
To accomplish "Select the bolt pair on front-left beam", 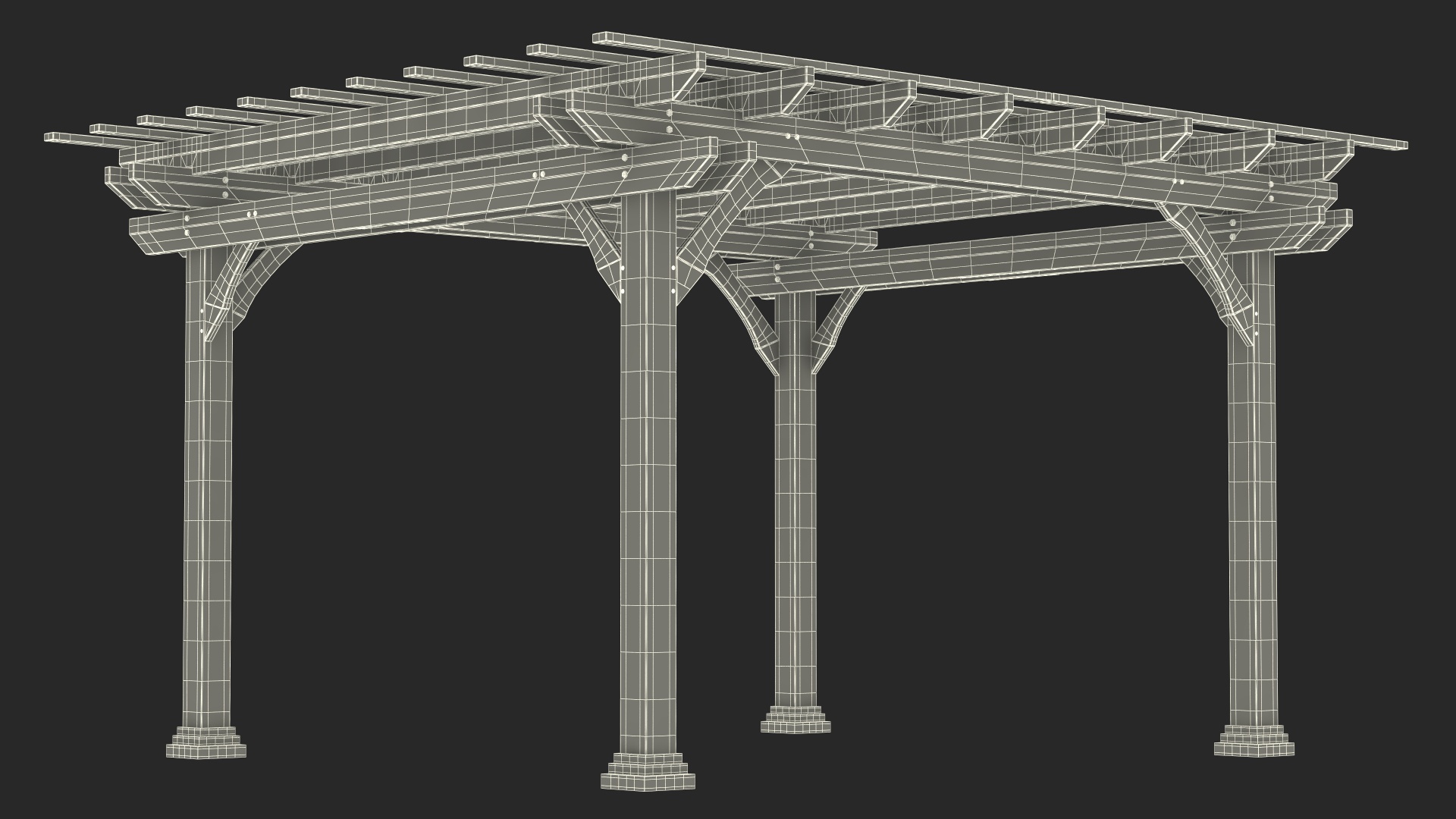I will click(x=539, y=175).
